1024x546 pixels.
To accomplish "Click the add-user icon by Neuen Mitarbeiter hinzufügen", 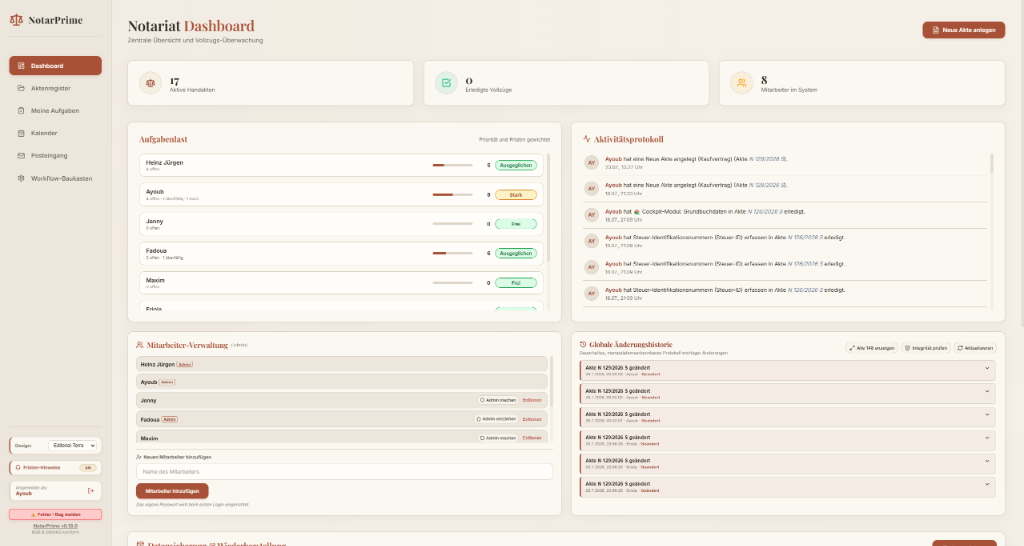I will pyautogui.click(x=139, y=457).
